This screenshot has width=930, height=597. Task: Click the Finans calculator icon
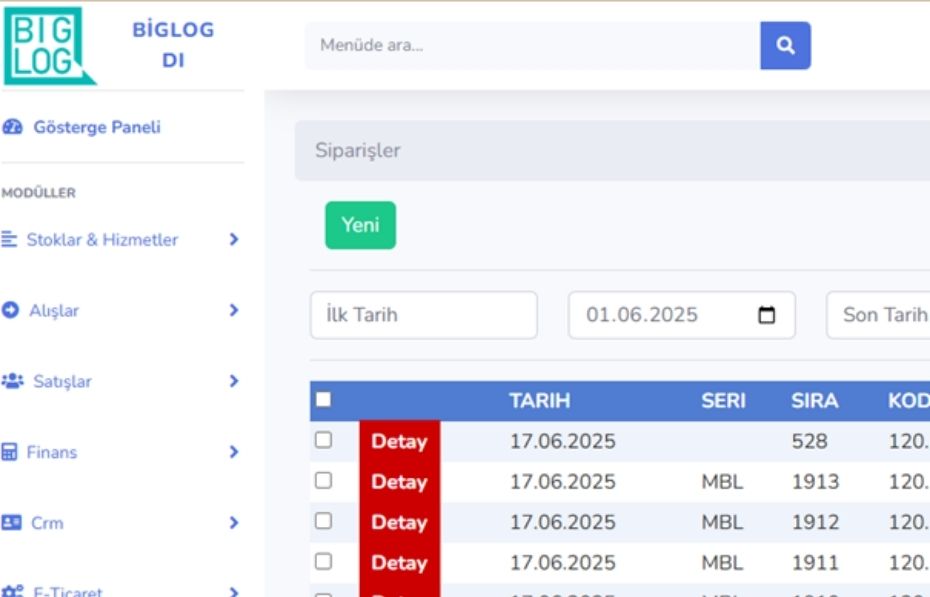(10, 453)
